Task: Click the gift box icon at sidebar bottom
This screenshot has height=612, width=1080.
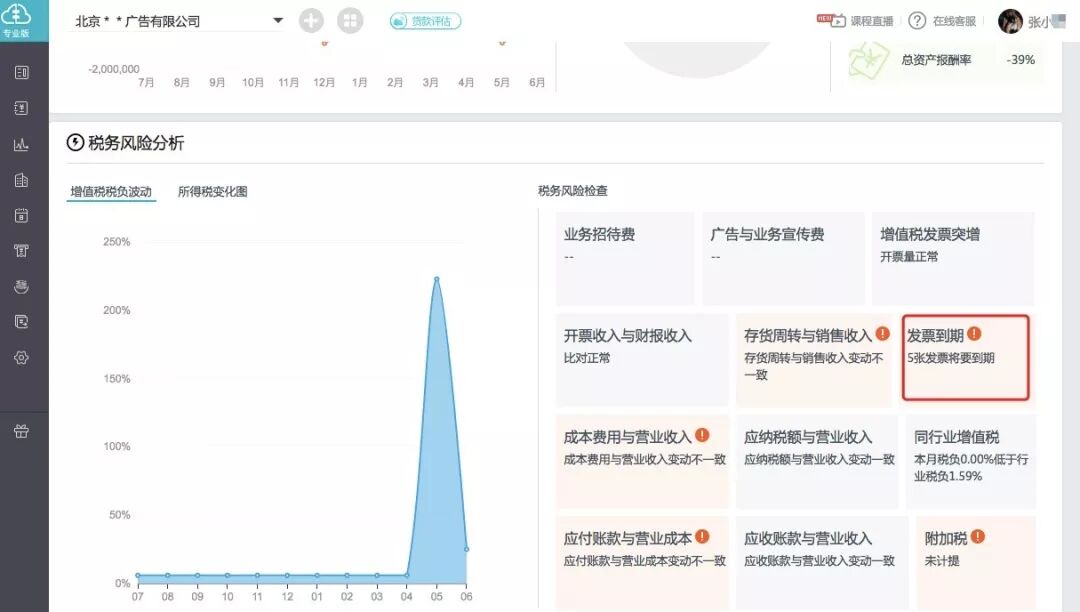Action: 21,431
